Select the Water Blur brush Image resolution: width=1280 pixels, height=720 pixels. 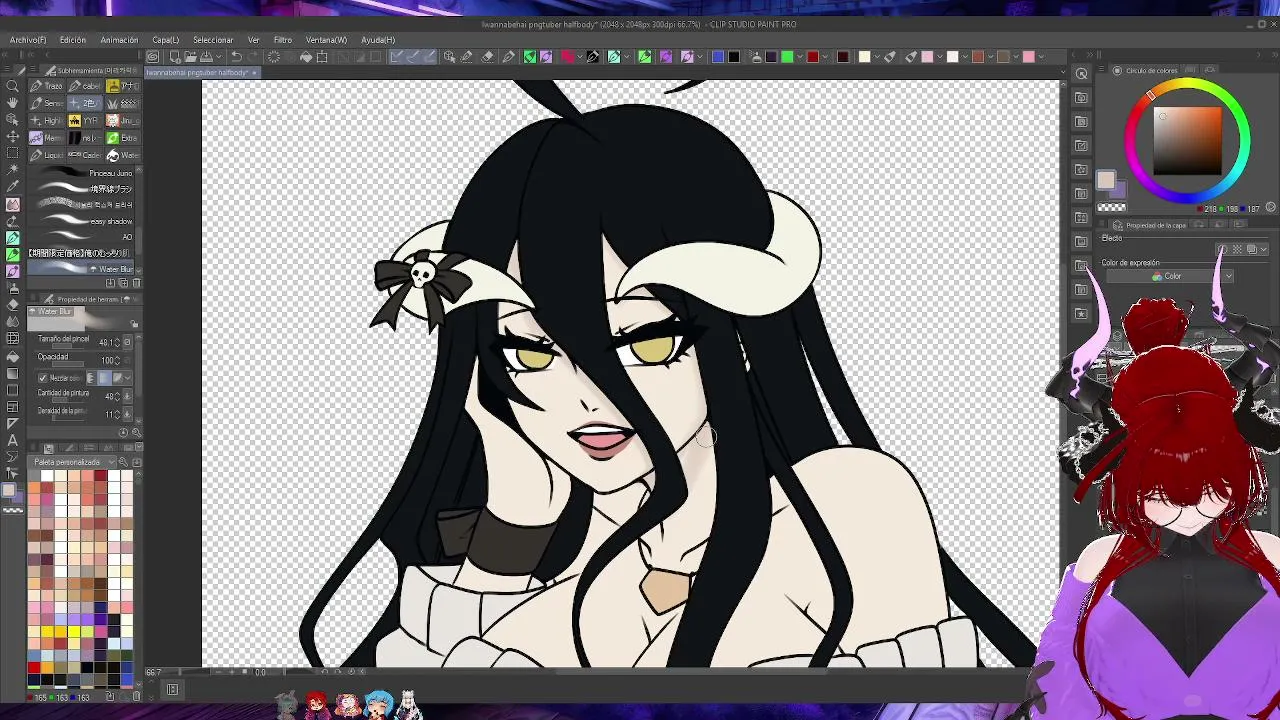click(x=82, y=269)
